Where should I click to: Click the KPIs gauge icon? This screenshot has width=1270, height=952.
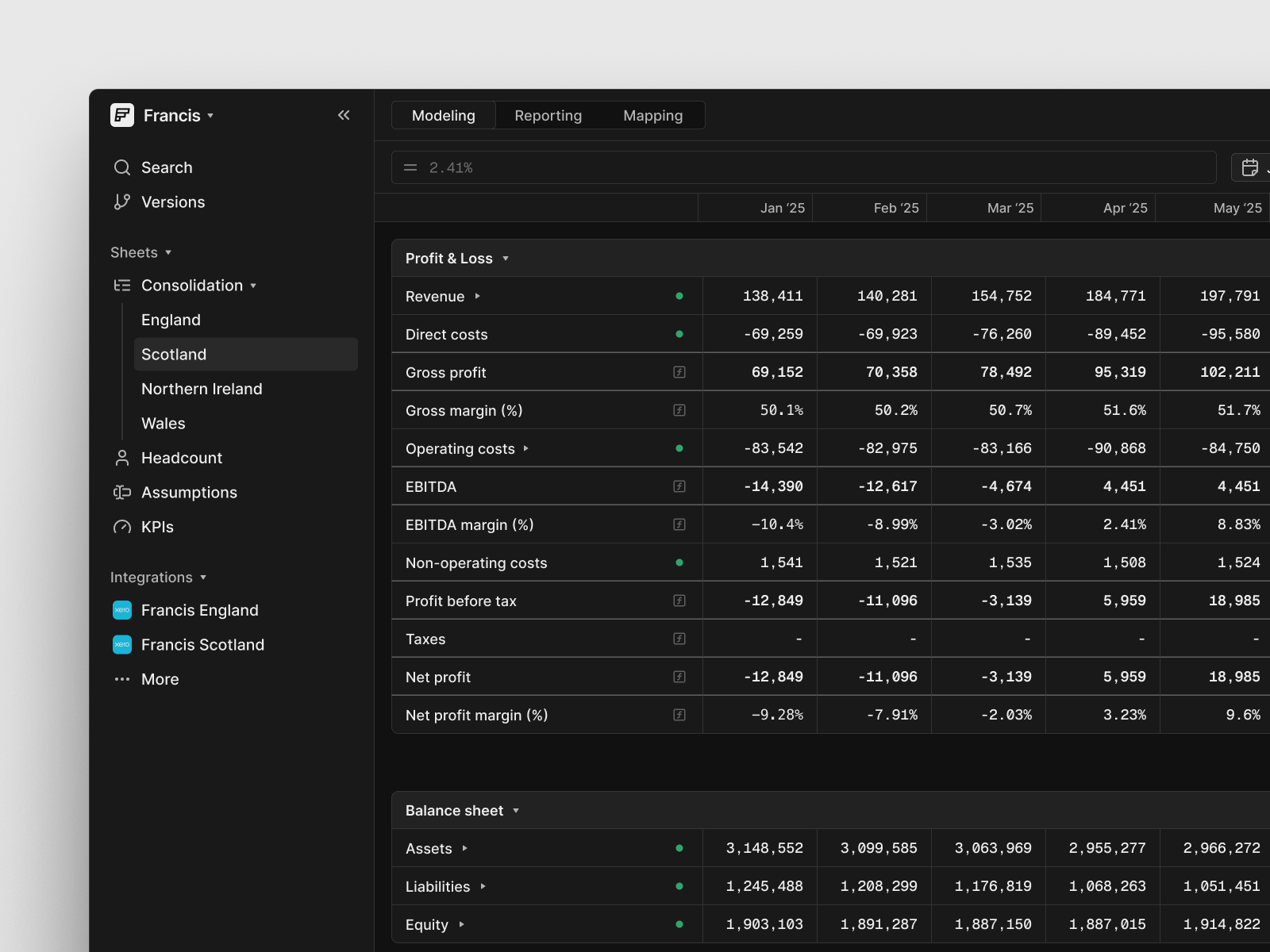[x=122, y=527]
